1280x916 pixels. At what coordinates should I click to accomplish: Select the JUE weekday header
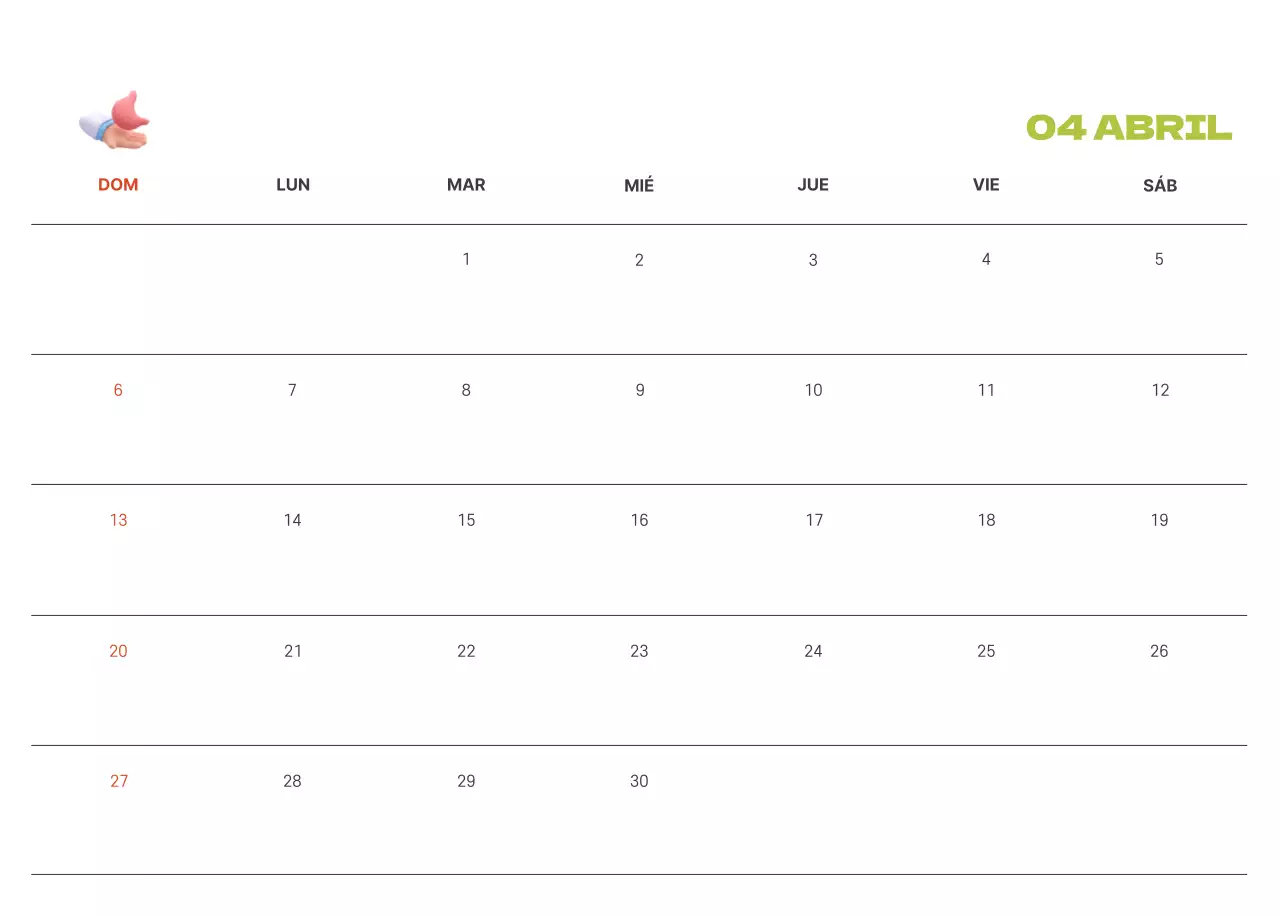coord(813,185)
